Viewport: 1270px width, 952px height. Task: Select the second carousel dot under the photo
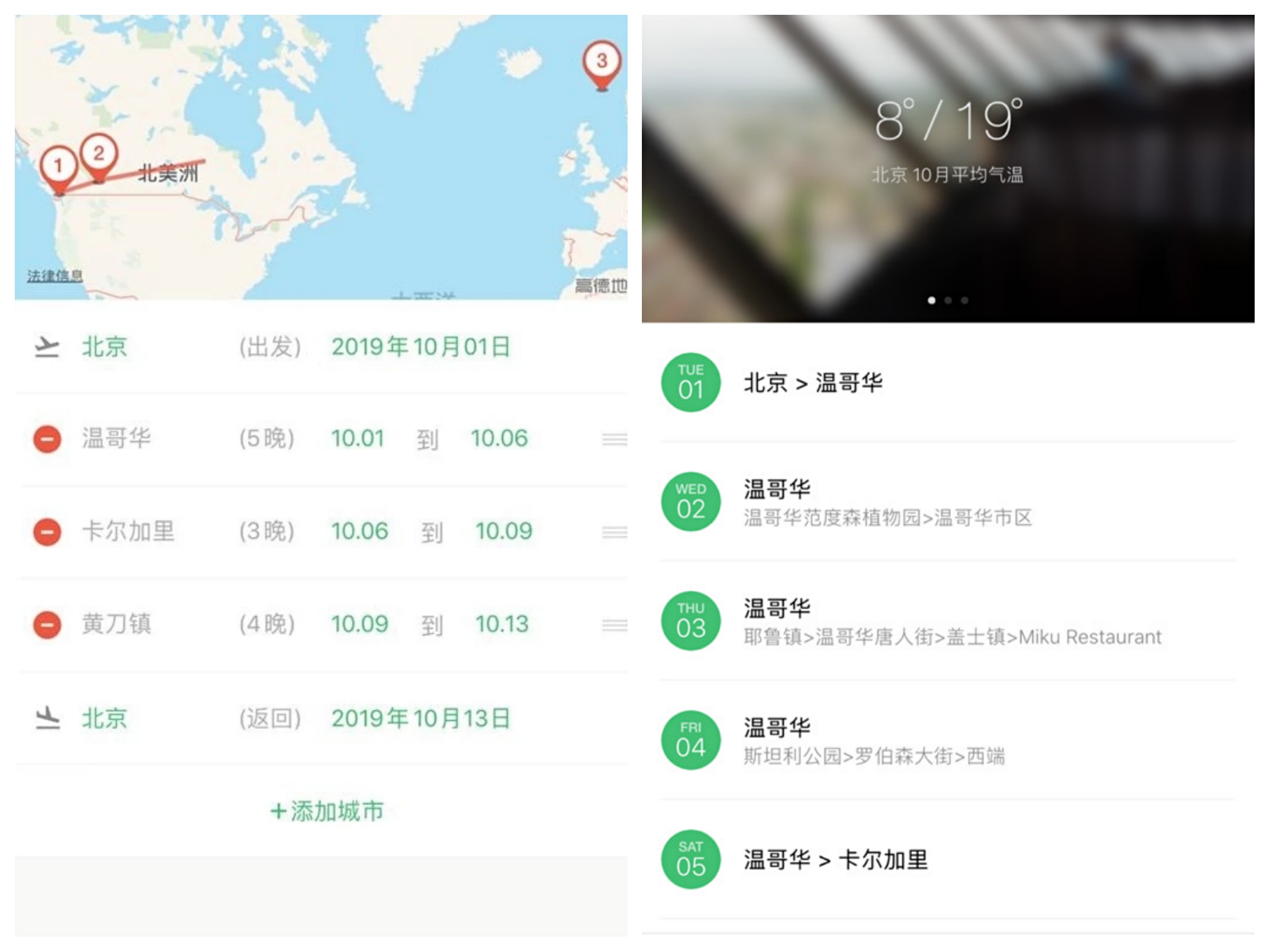[x=948, y=300]
